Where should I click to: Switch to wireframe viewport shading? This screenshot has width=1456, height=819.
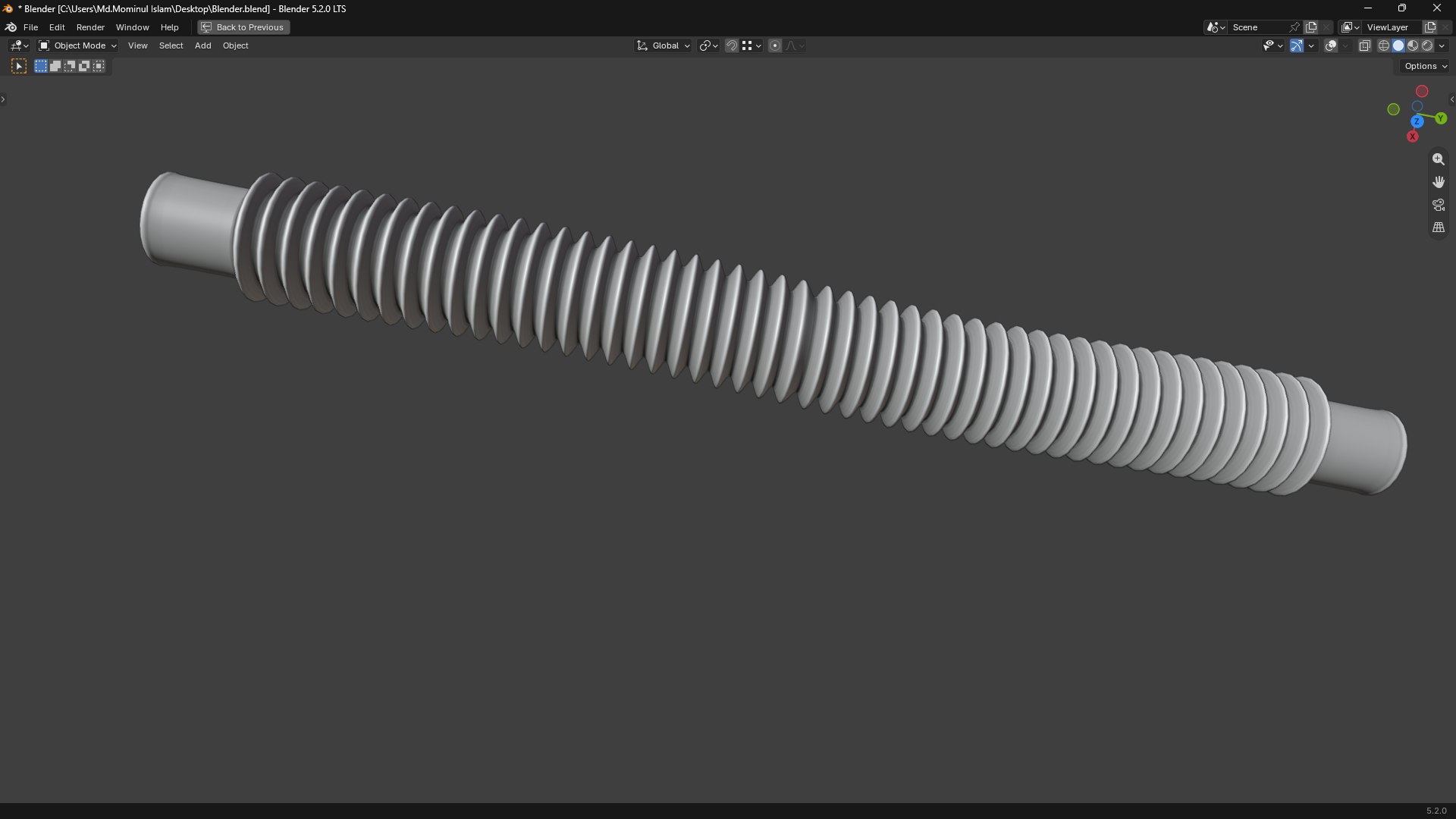1384,45
